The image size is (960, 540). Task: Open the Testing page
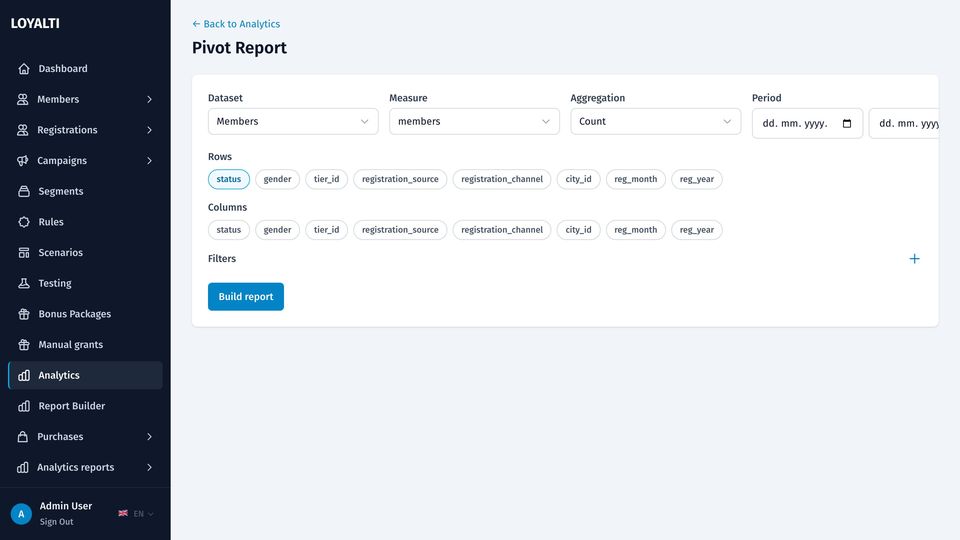85,283
